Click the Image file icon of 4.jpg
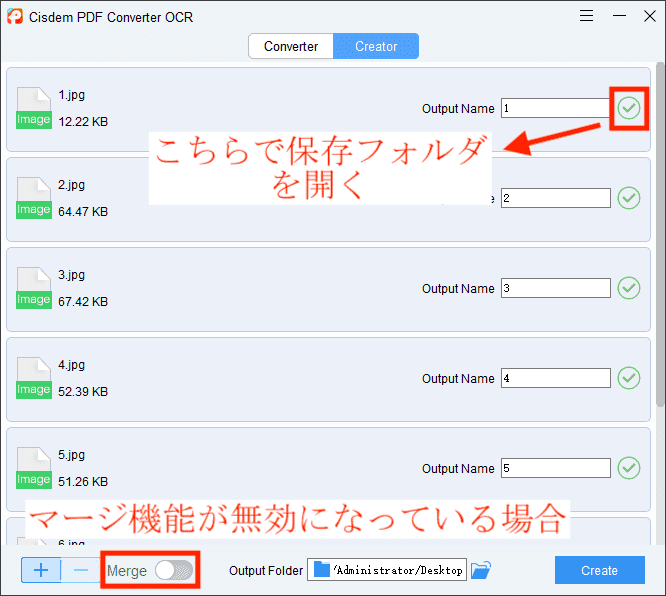The image size is (666, 596). click(x=34, y=378)
